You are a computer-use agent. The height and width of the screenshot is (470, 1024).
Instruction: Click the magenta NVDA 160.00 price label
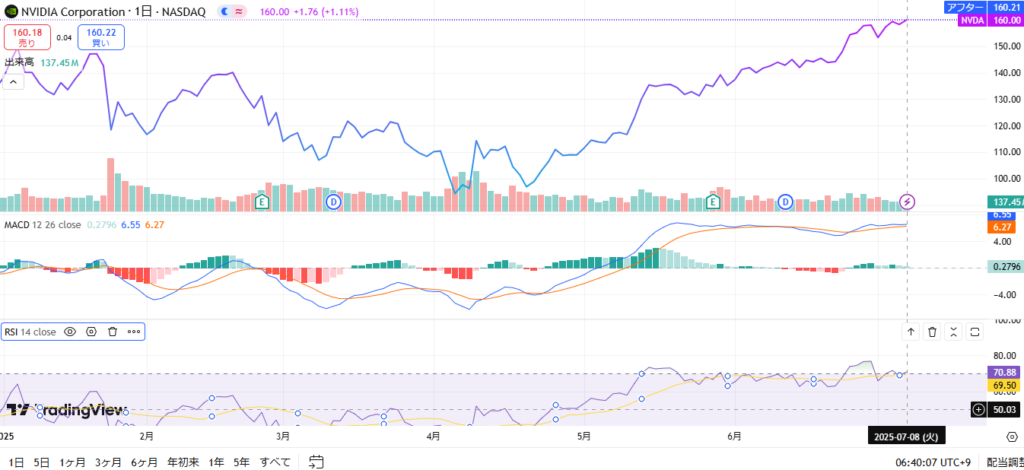pyautogui.click(x=990, y=20)
